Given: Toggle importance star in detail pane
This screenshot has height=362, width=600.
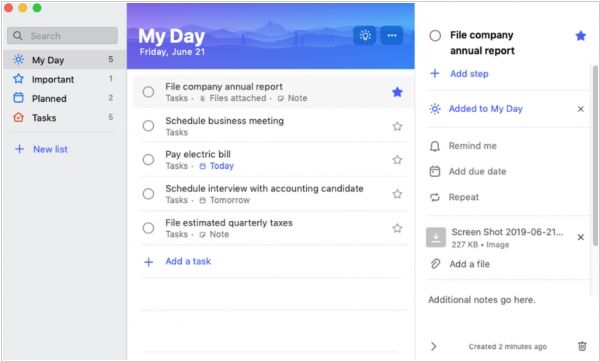Looking at the screenshot, I should click(x=580, y=36).
